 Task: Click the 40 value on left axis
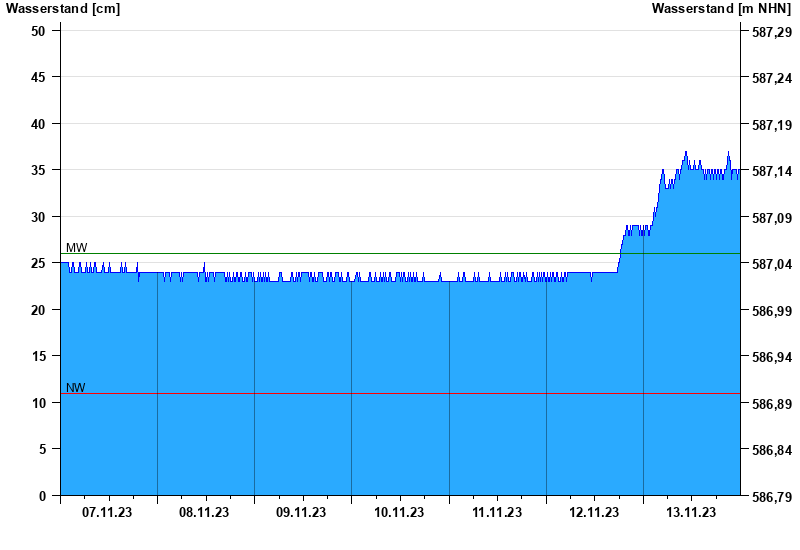coord(38,124)
